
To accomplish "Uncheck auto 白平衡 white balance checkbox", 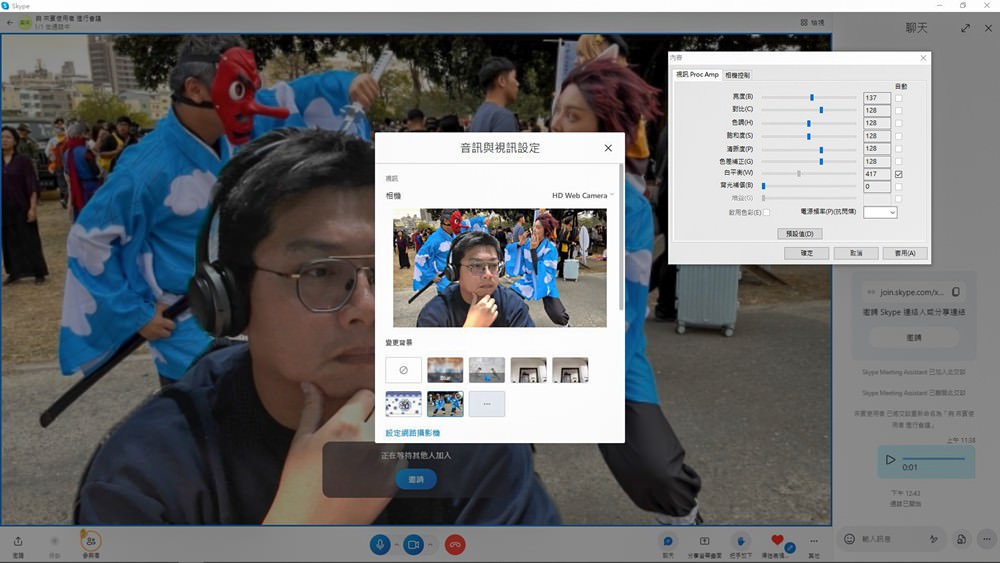I will click(899, 174).
